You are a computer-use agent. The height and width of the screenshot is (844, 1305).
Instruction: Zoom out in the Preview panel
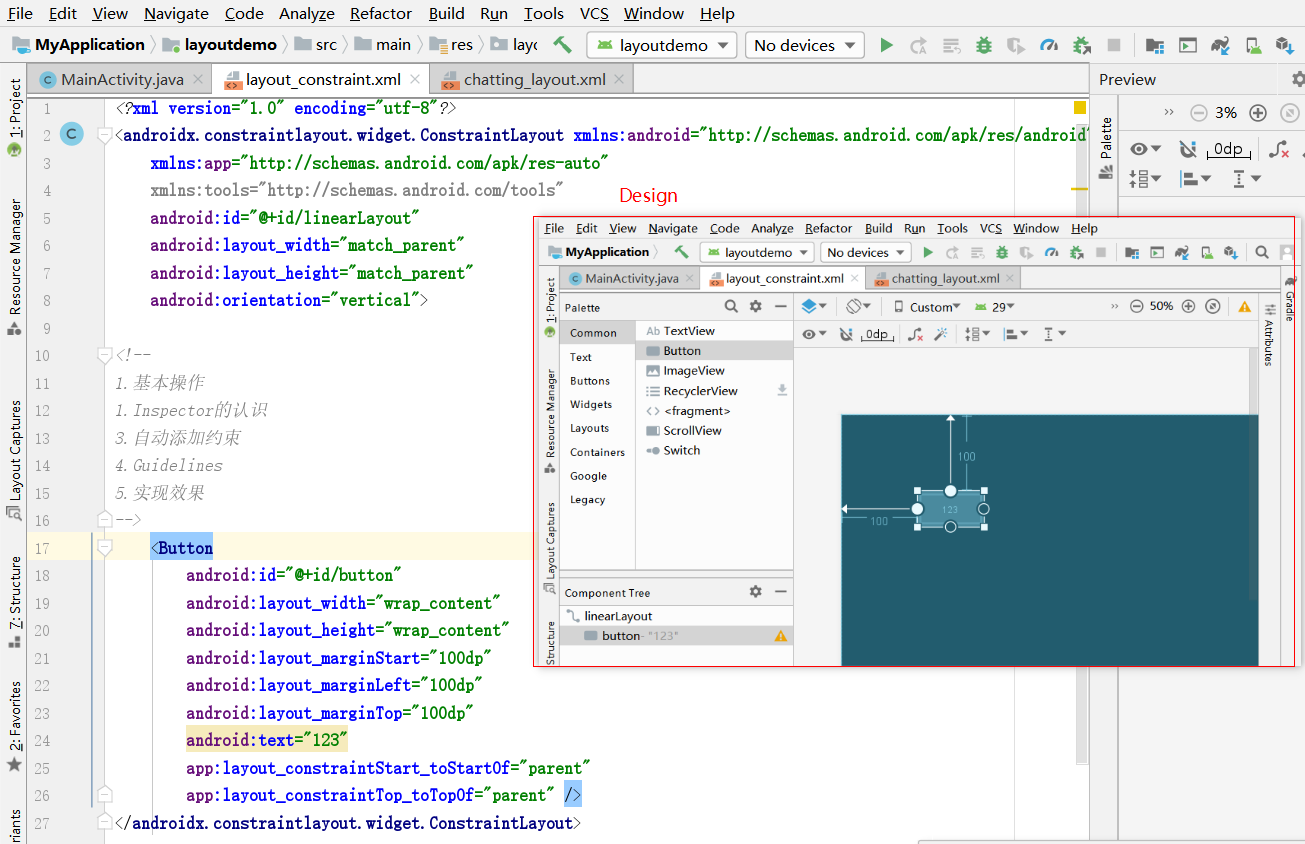1198,113
